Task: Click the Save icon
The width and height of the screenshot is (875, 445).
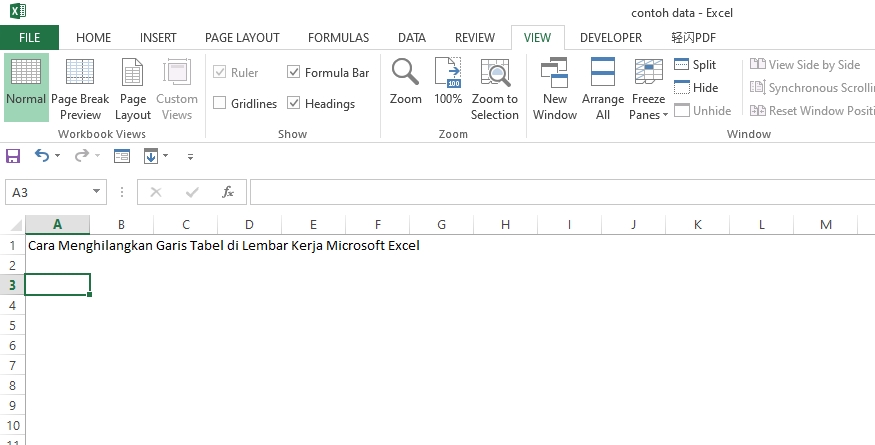Action: coord(13,156)
